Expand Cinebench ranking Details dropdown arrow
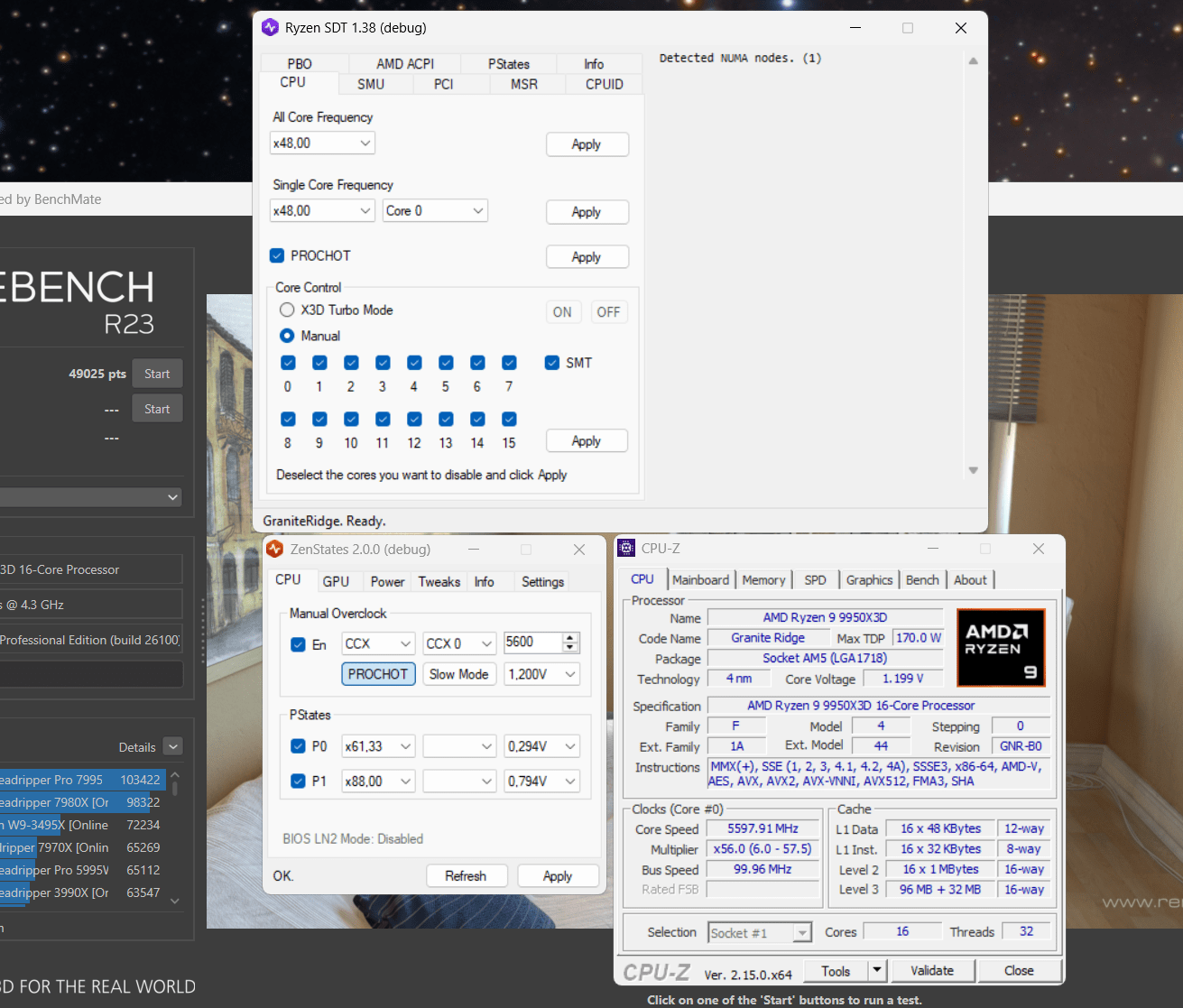Screen dimensions: 1183x1008 pyautogui.click(x=174, y=746)
